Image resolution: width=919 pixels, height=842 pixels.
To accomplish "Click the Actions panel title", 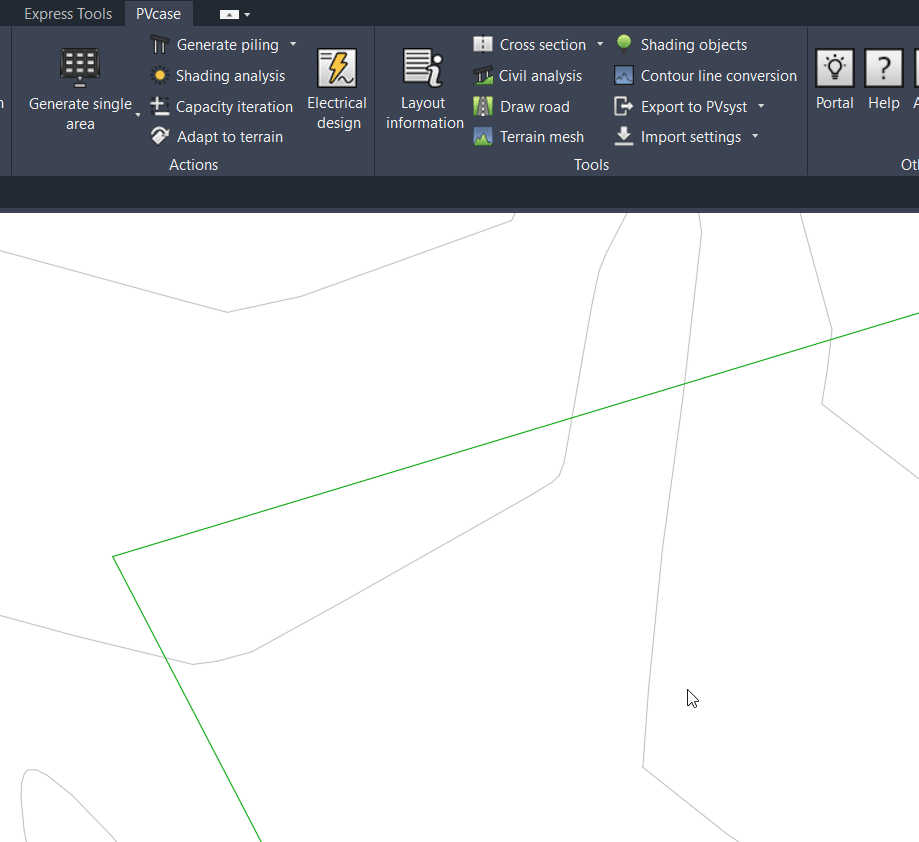I will coord(193,165).
